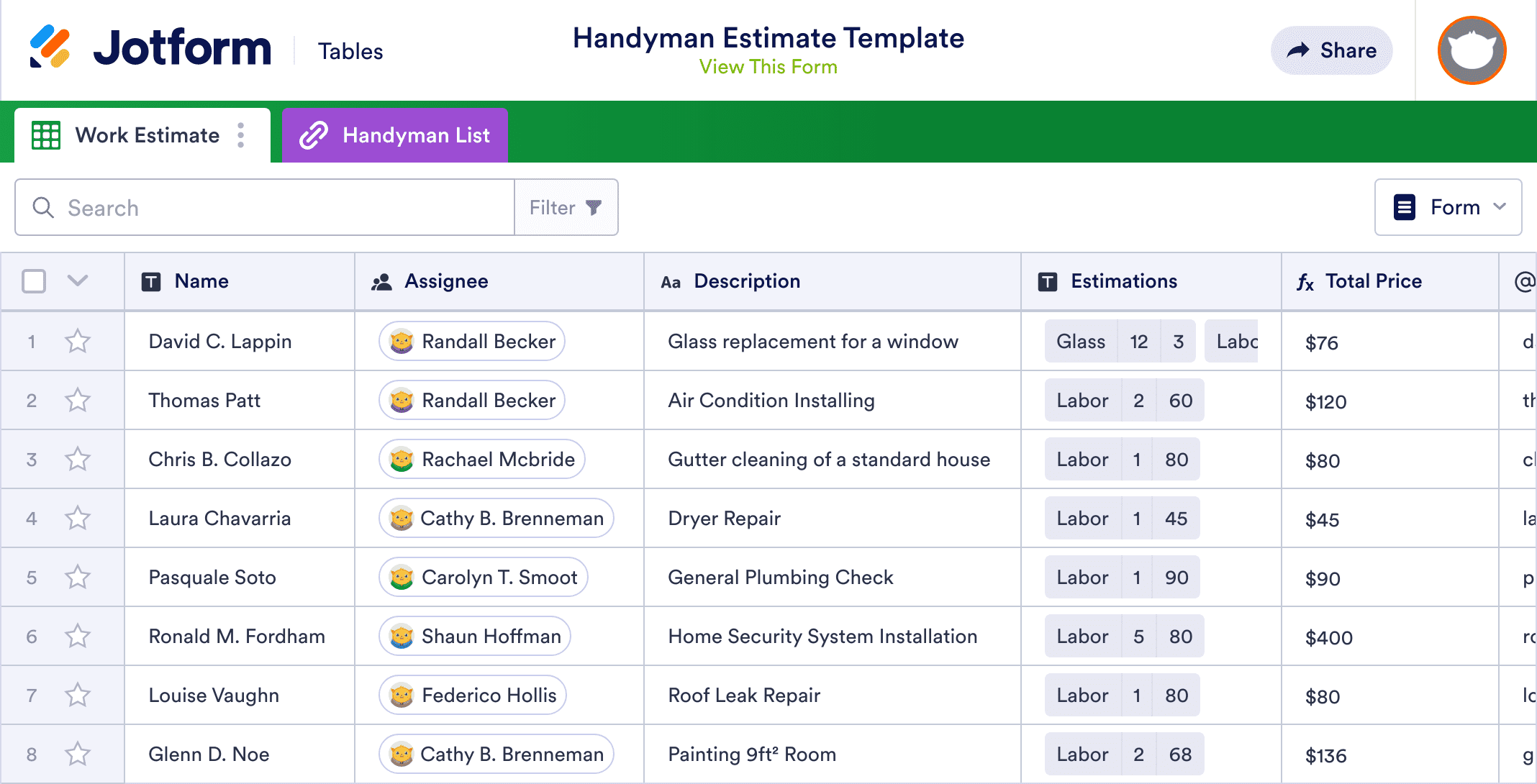Expand the row selection chevron dropdown

[x=78, y=281]
